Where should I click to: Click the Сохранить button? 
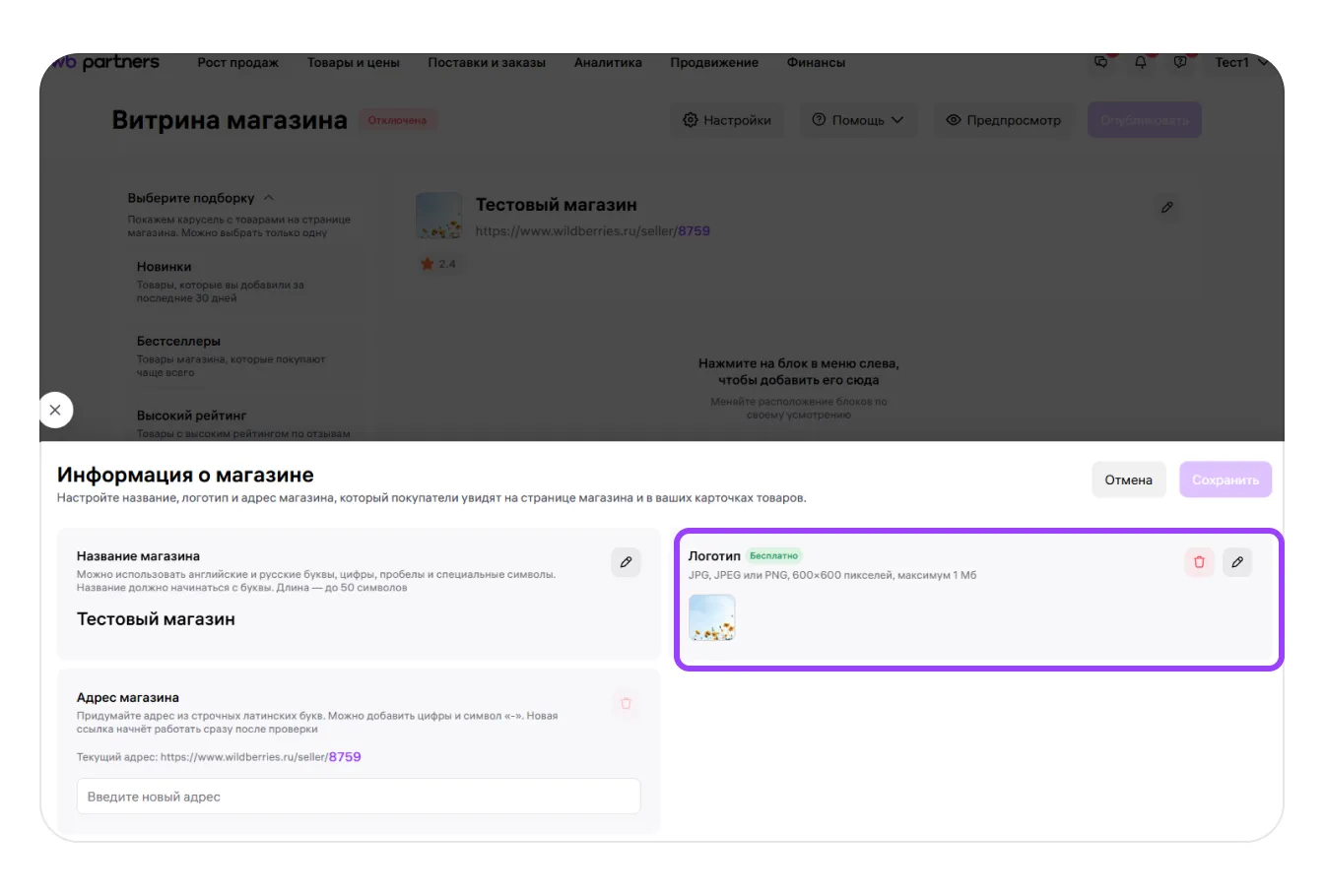pos(1225,480)
